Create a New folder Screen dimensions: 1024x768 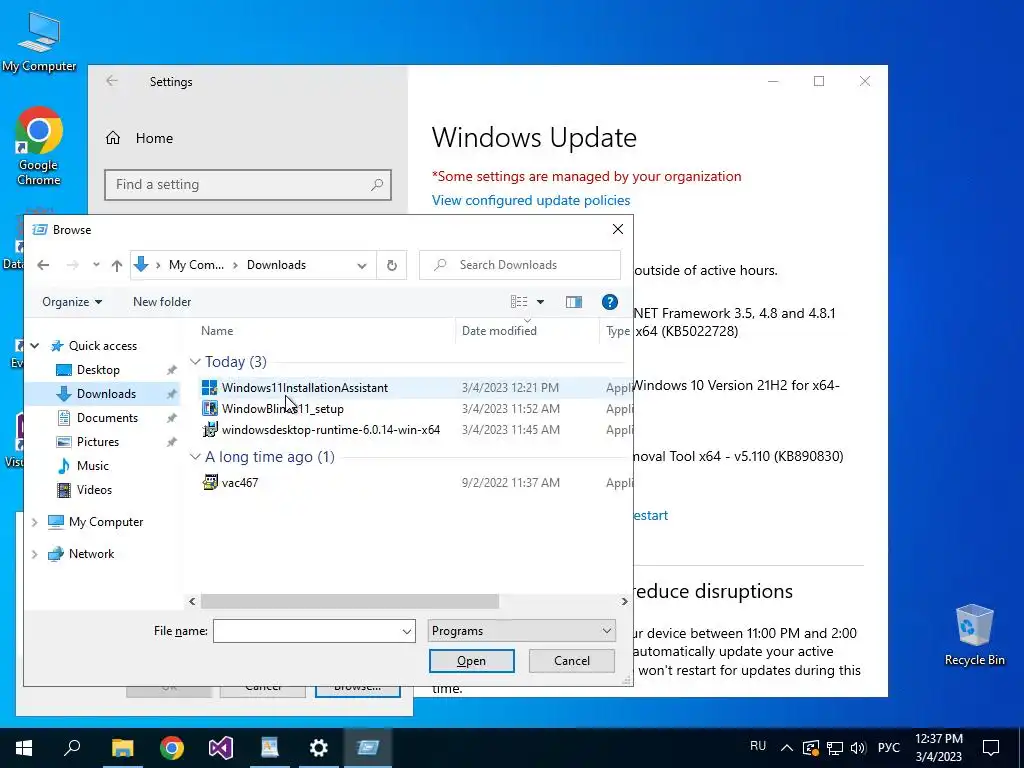coord(162,302)
